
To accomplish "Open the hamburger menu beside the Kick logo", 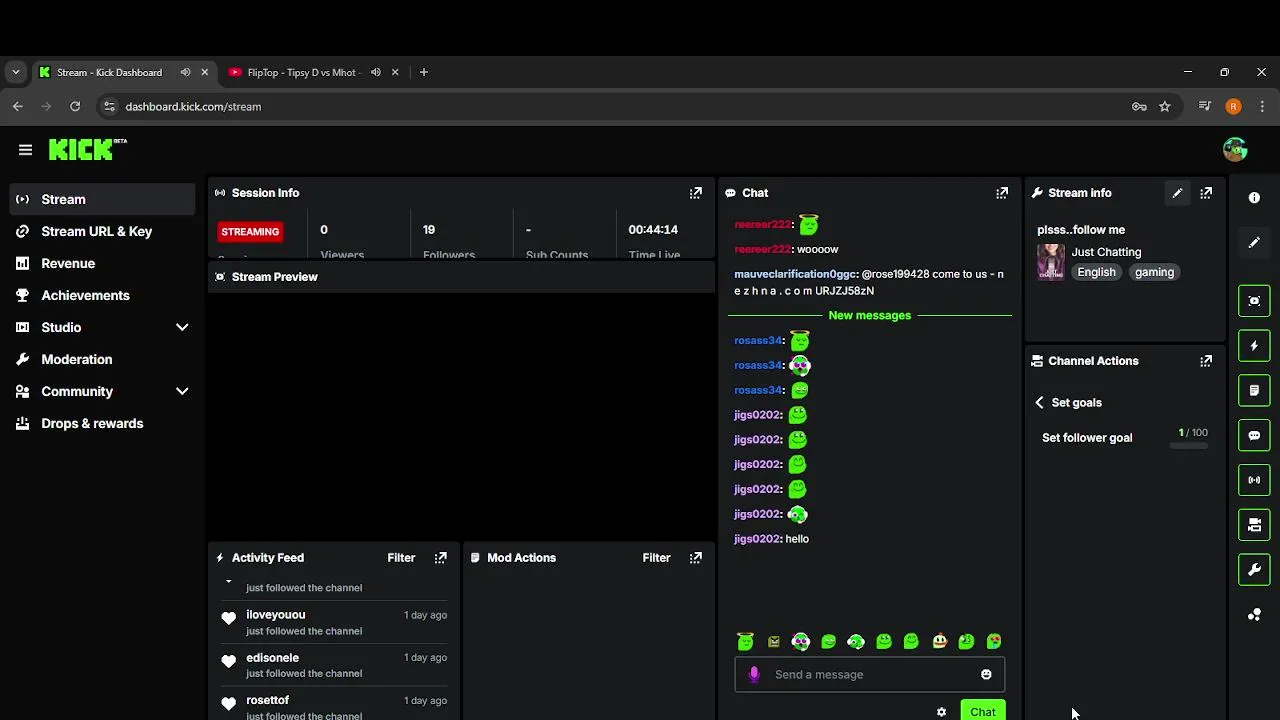I will click(25, 150).
